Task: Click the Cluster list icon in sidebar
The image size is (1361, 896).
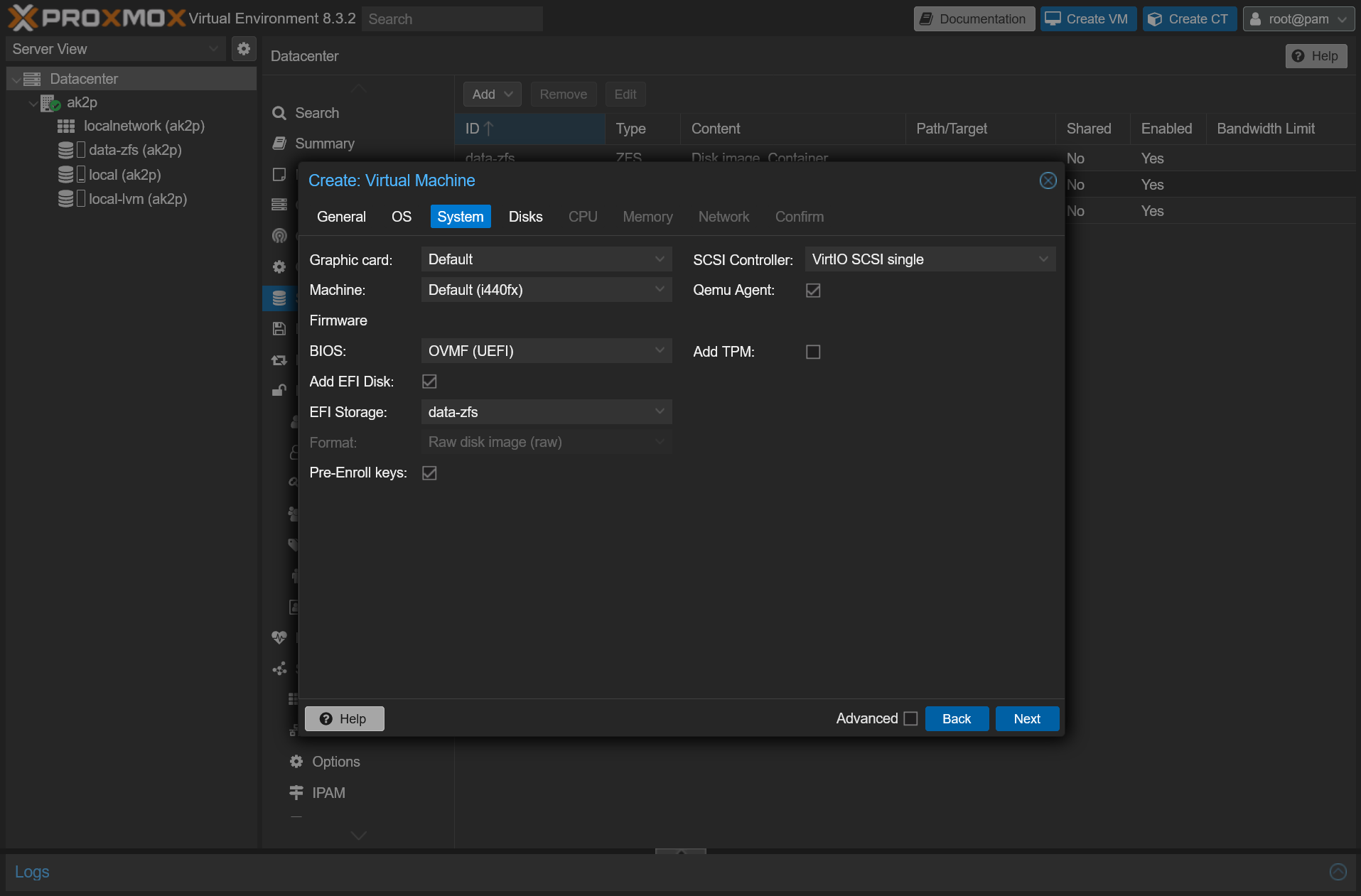Action: click(x=279, y=205)
